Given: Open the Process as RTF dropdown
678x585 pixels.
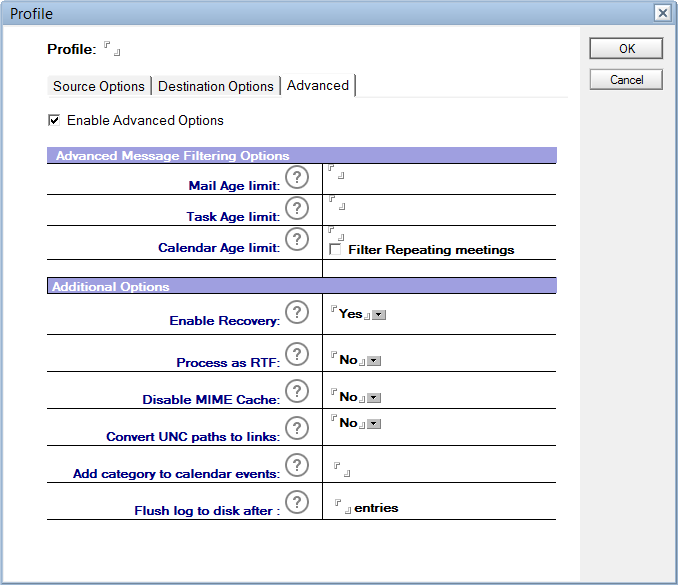Looking at the screenshot, I should point(375,360).
